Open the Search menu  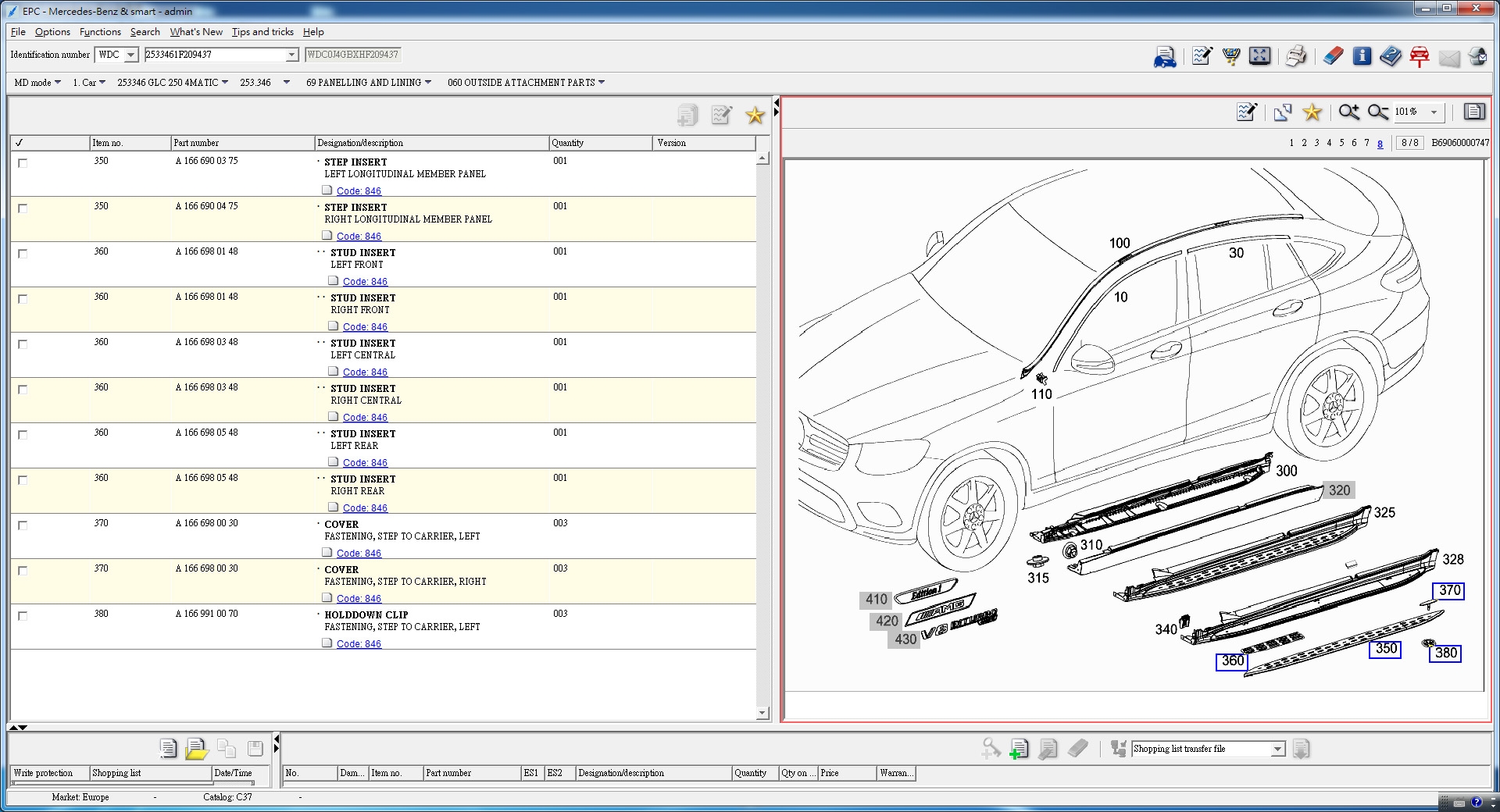[x=145, y=32]
